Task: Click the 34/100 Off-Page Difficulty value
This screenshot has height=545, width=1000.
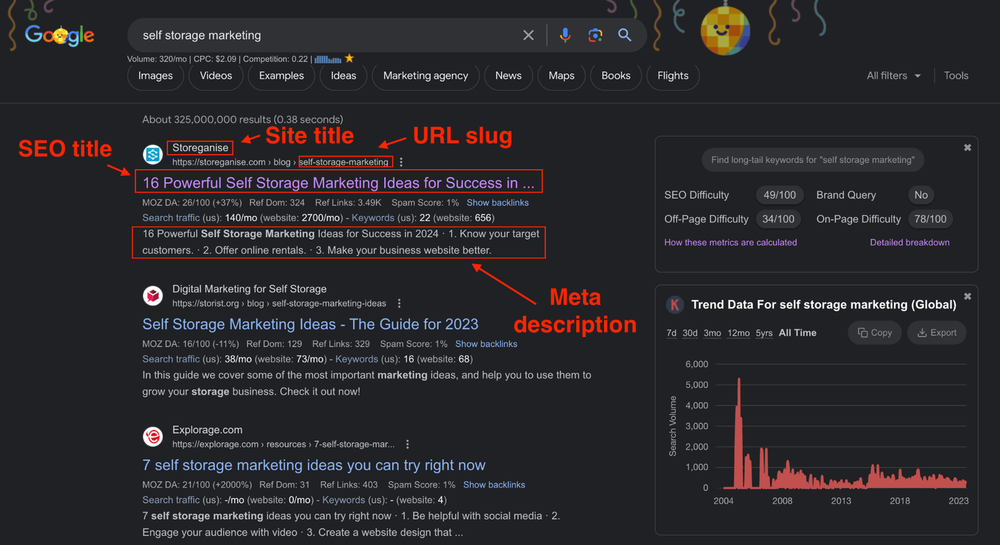Action: click(778, 219)
